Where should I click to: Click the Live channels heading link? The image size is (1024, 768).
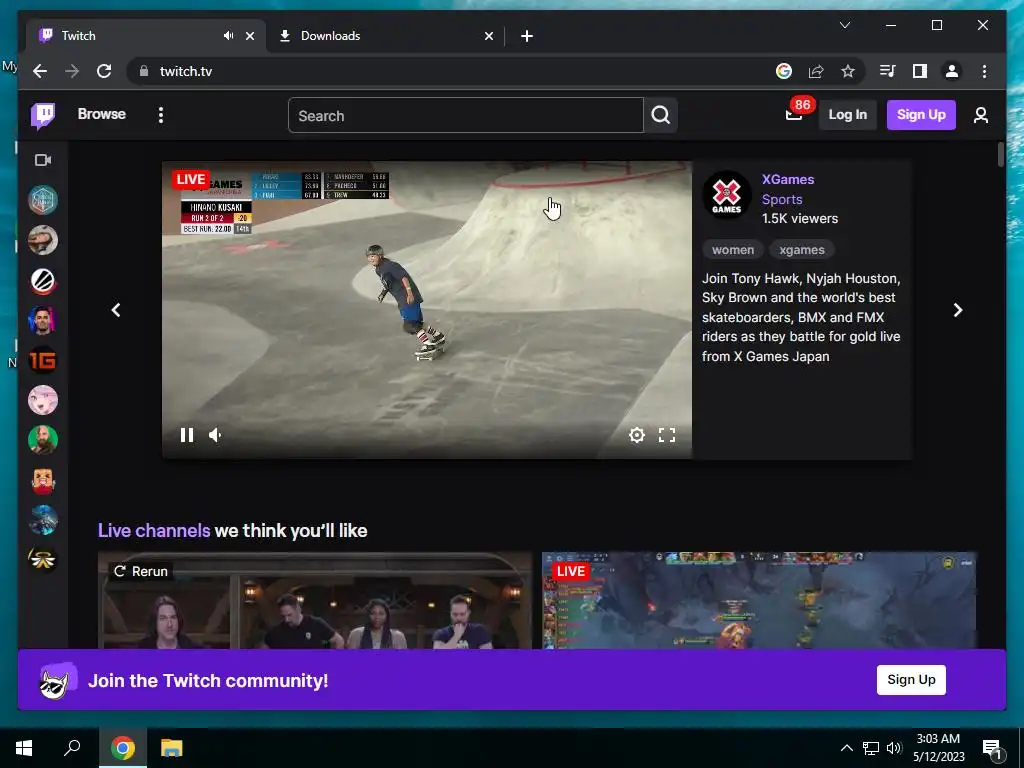154,530
